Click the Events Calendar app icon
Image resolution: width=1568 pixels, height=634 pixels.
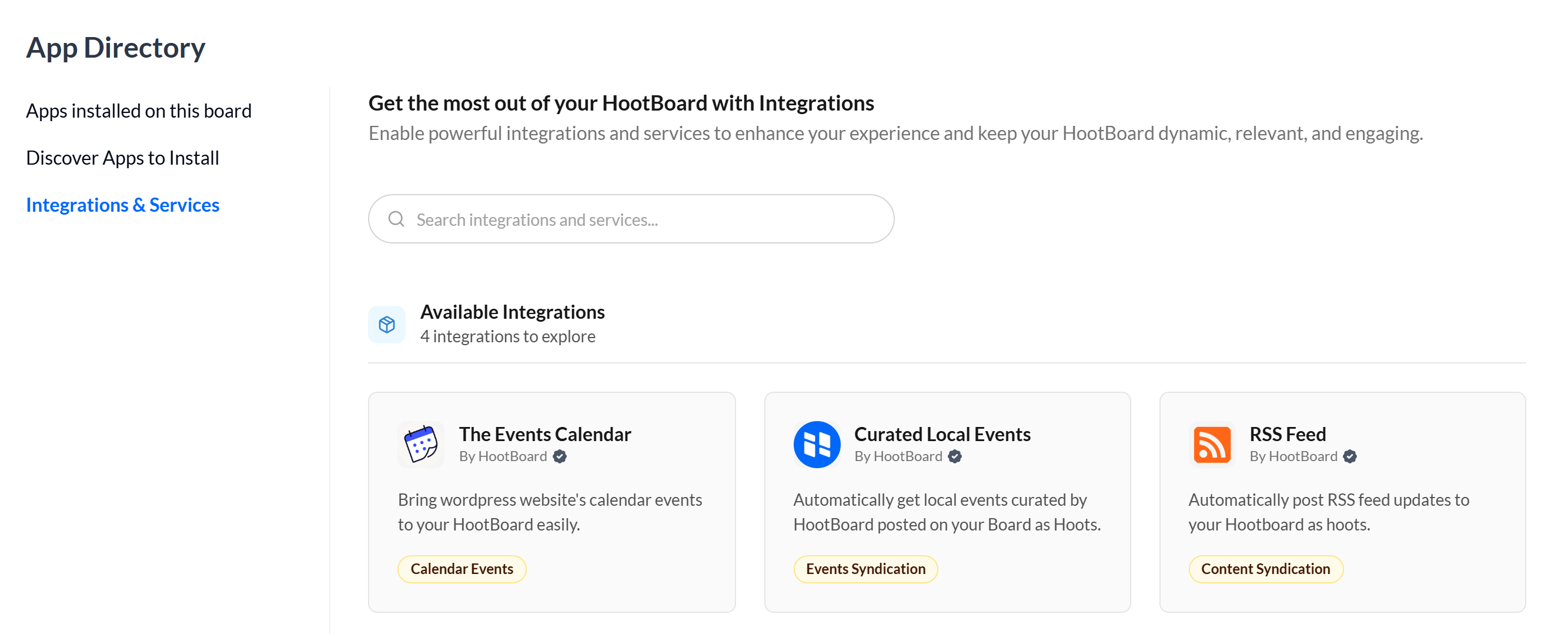point(420,444)
